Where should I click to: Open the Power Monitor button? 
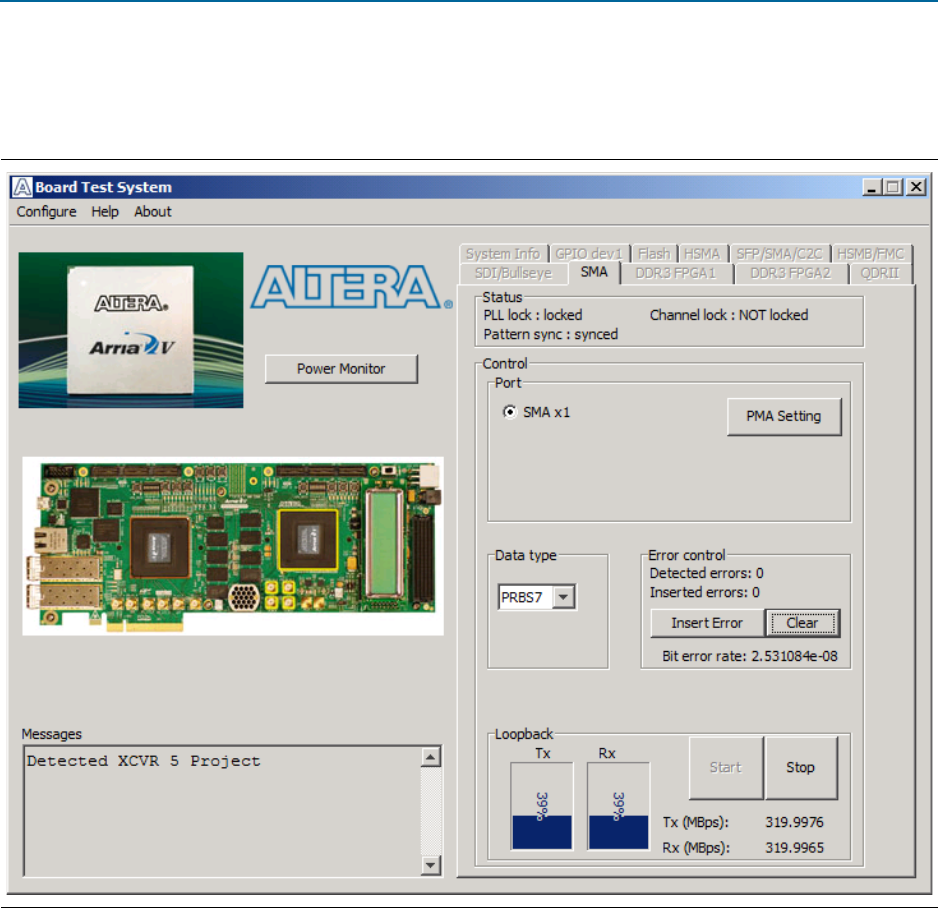pos(341,369)
